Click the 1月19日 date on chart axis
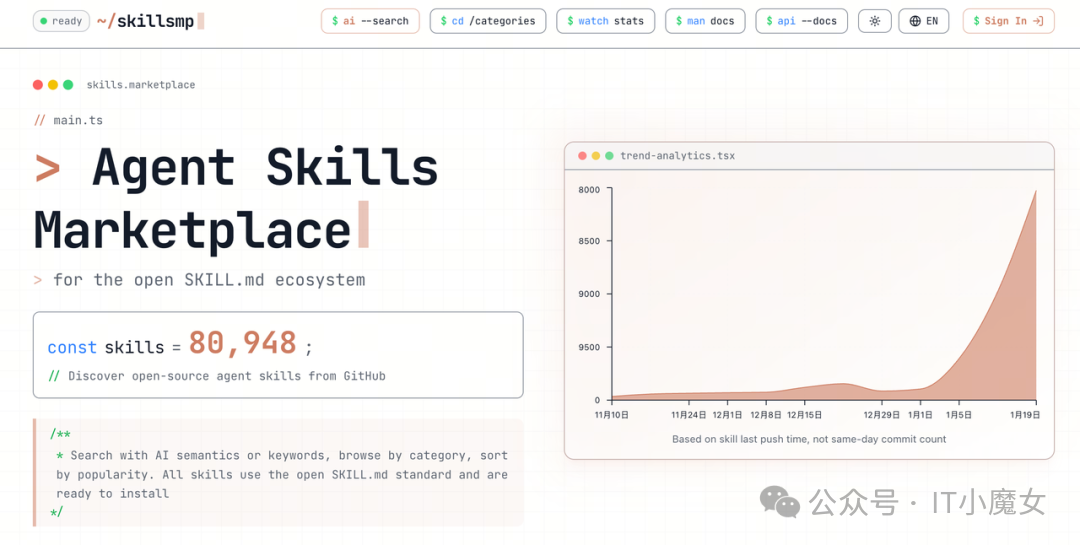The width and height of the screenshot is (1080, 545). [1024, 415]
